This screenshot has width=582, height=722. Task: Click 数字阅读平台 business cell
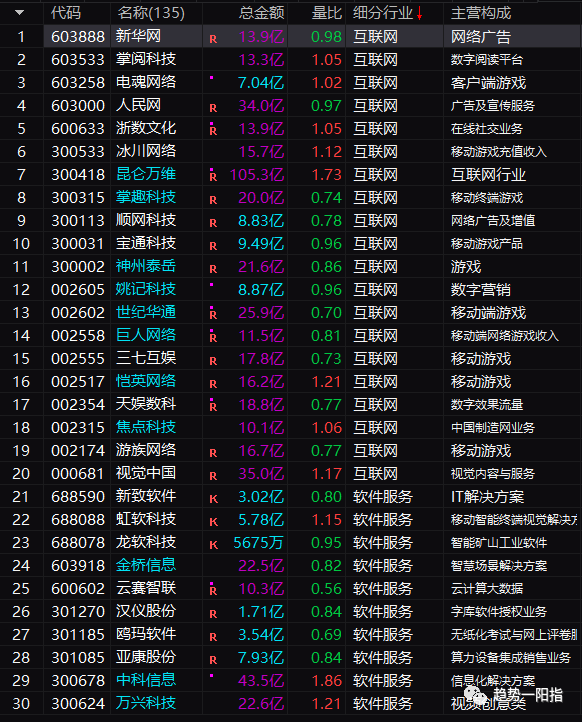pyautogui.click(x=487, y=59)
